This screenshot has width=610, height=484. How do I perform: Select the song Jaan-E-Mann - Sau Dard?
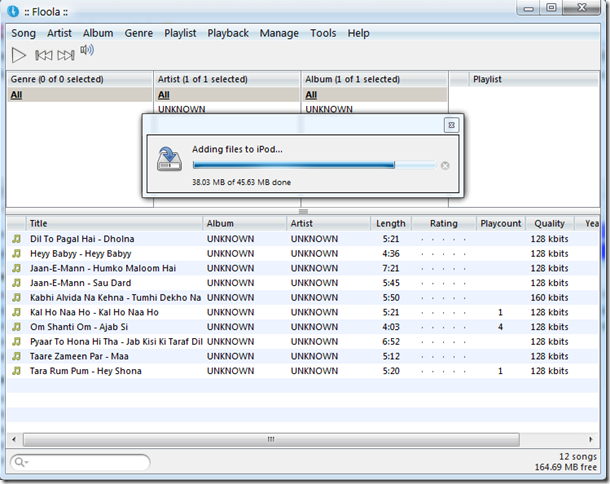(302, 282)
